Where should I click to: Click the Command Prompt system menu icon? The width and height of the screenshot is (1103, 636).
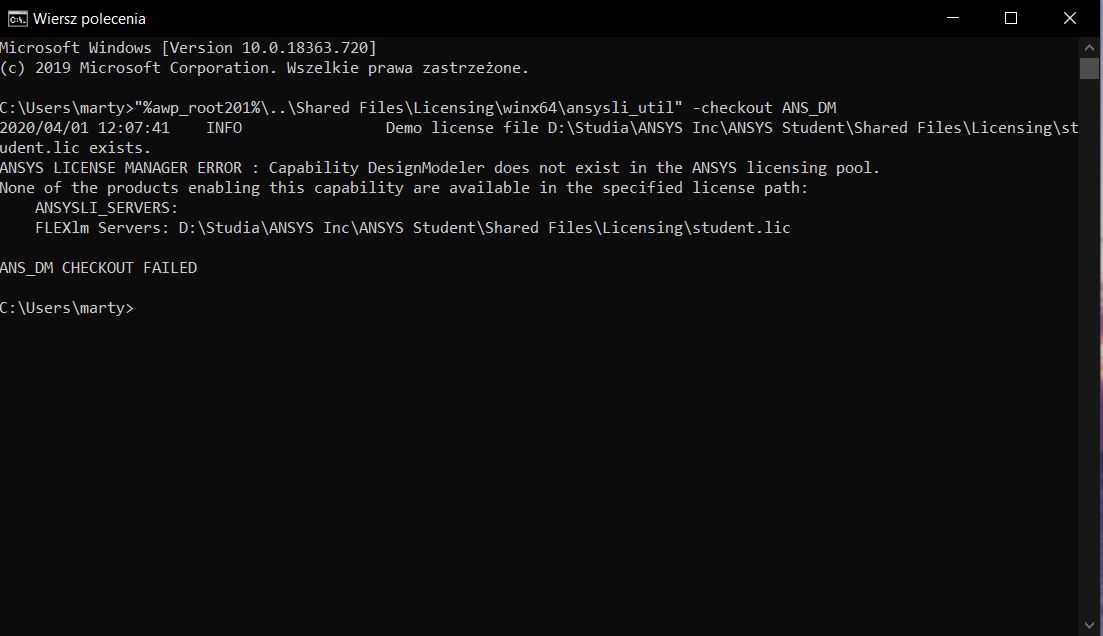17,18
